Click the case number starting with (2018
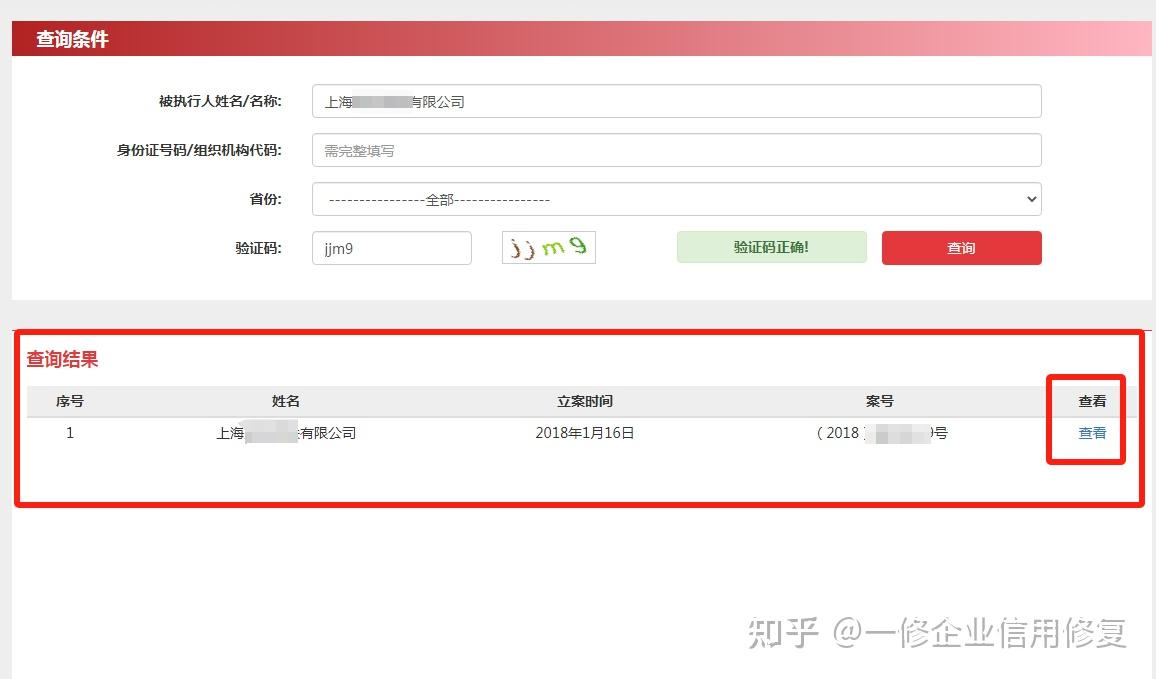This screenshot has width=1156, height=679. [881, 433]
